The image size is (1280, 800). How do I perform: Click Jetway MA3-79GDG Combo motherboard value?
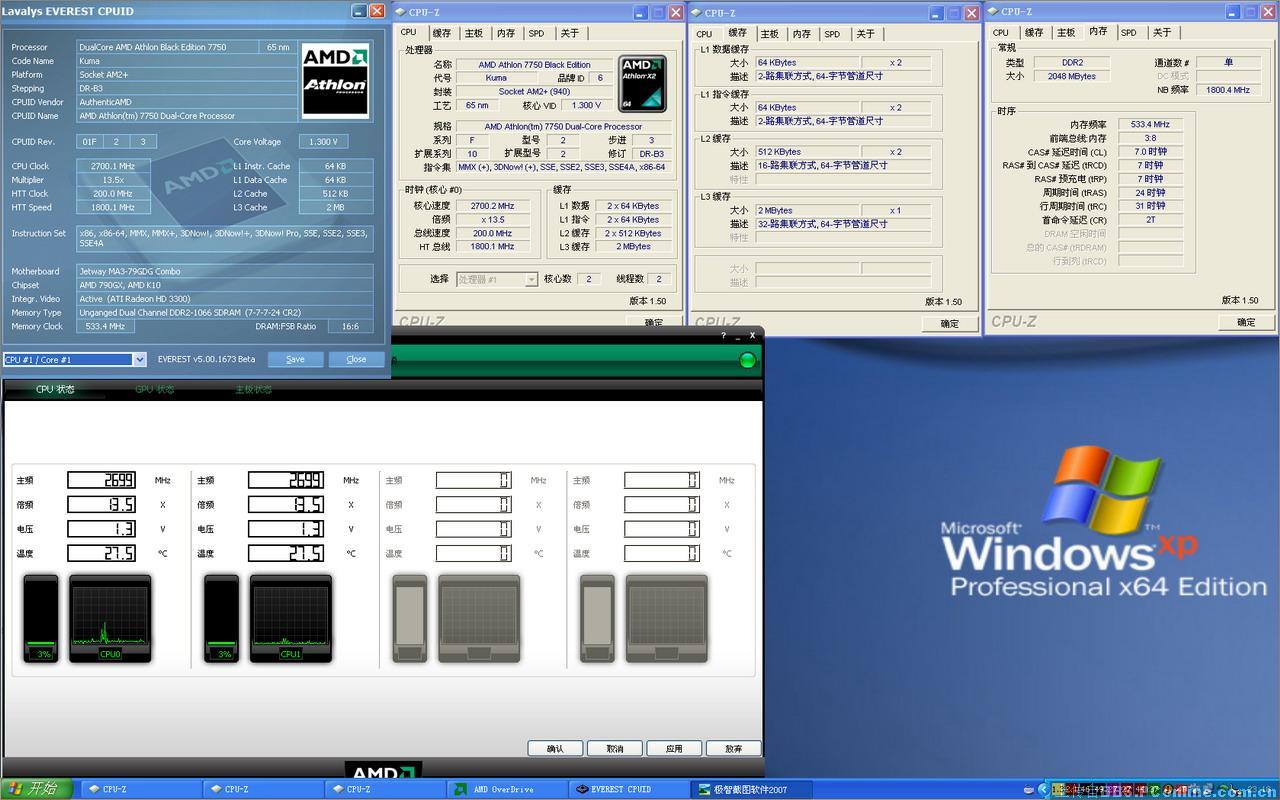click(225, 271)
